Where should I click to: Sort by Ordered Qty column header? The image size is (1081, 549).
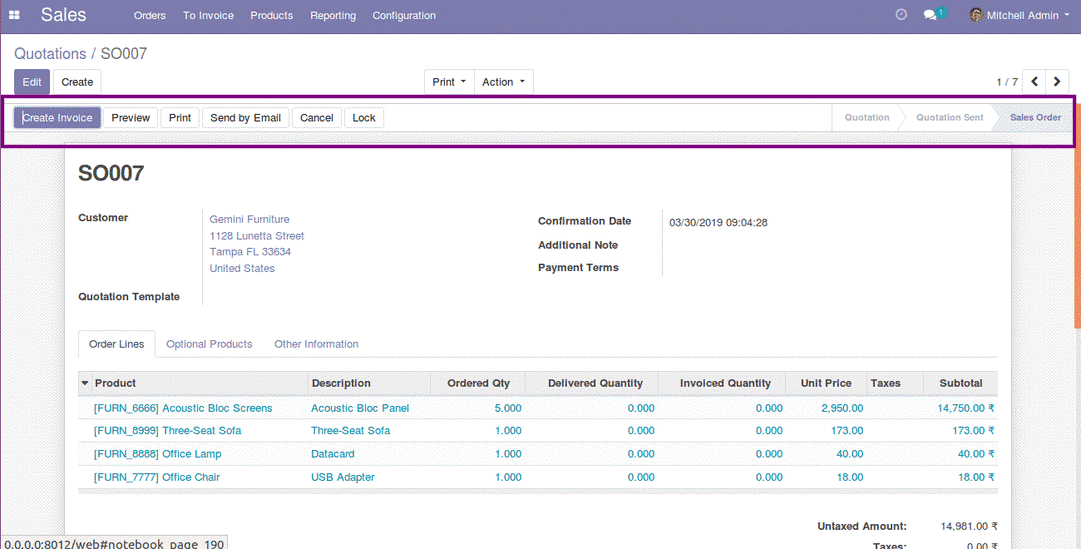(x=478, y=383)
